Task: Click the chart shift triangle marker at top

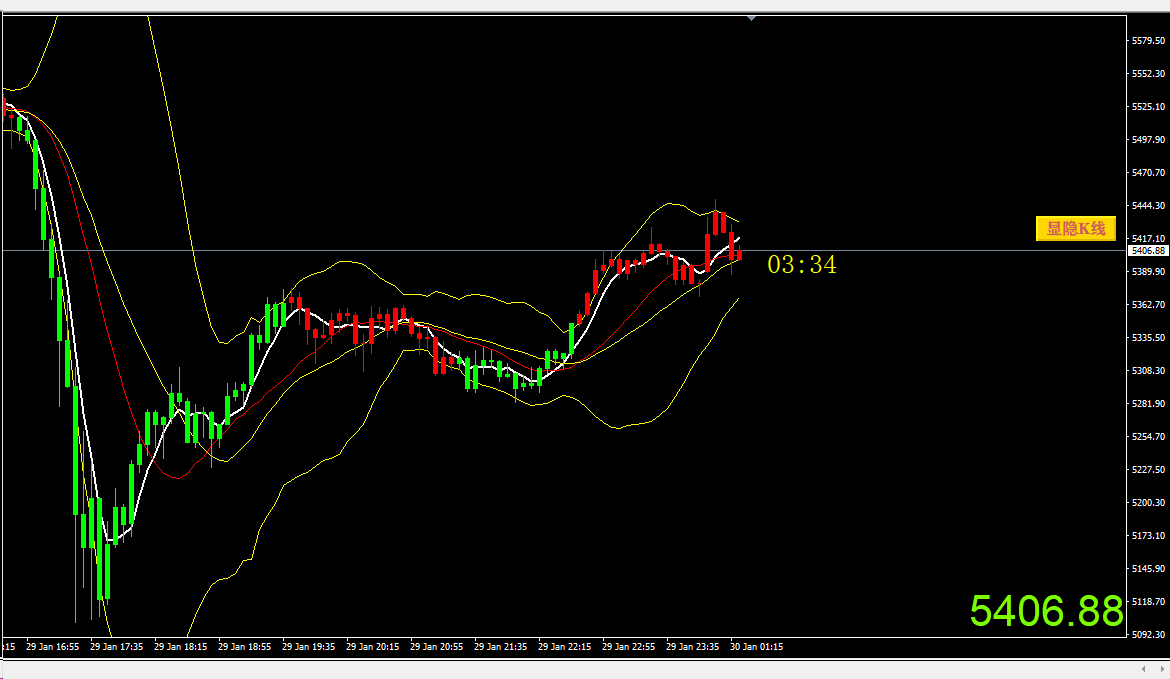Action: tap(751, 18)
